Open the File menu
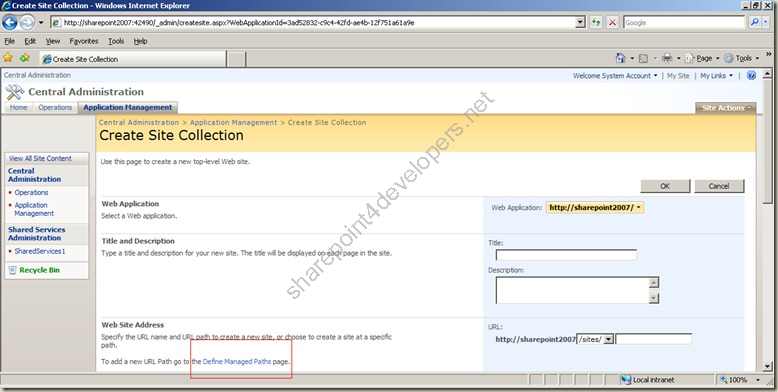This screenshot has height=392, width=778. pyautogui.click(x=9, y=41)
